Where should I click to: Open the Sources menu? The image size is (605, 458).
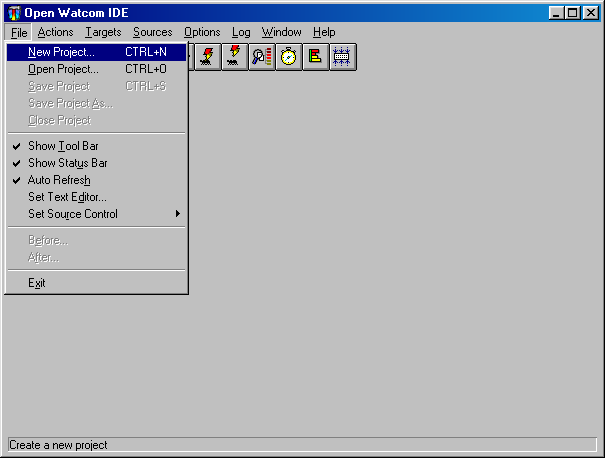point(152,32)
